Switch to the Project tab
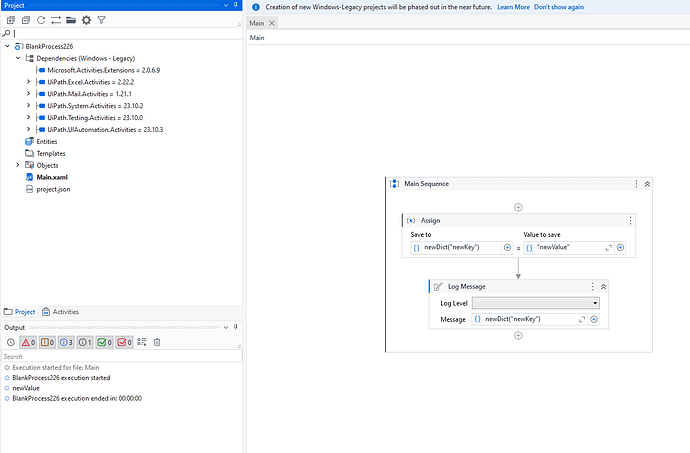The height and width of the screenshot is (453, 690). tap(20, 312)
